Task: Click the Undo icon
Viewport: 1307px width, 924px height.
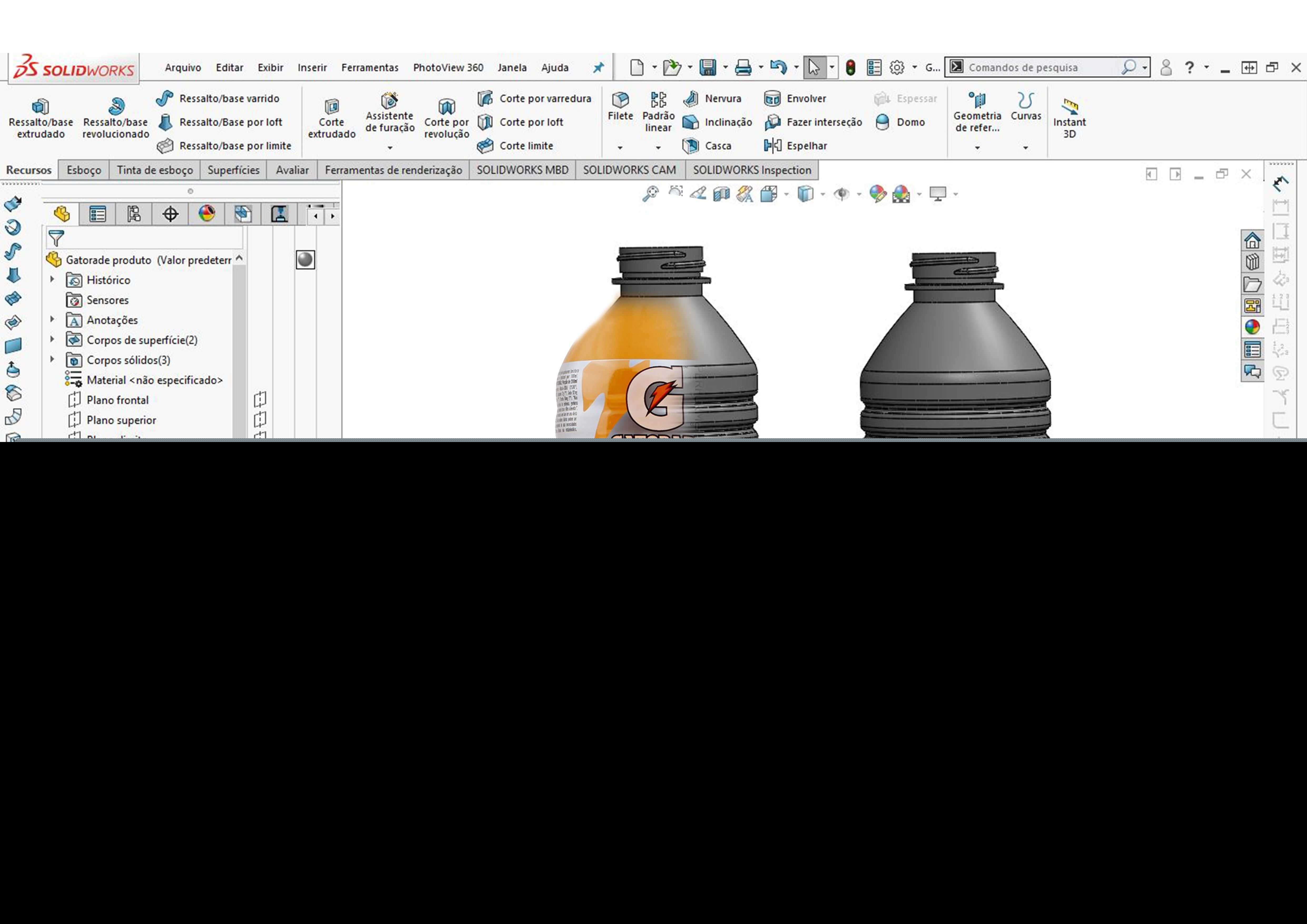Action: click(x=778, y=68)
